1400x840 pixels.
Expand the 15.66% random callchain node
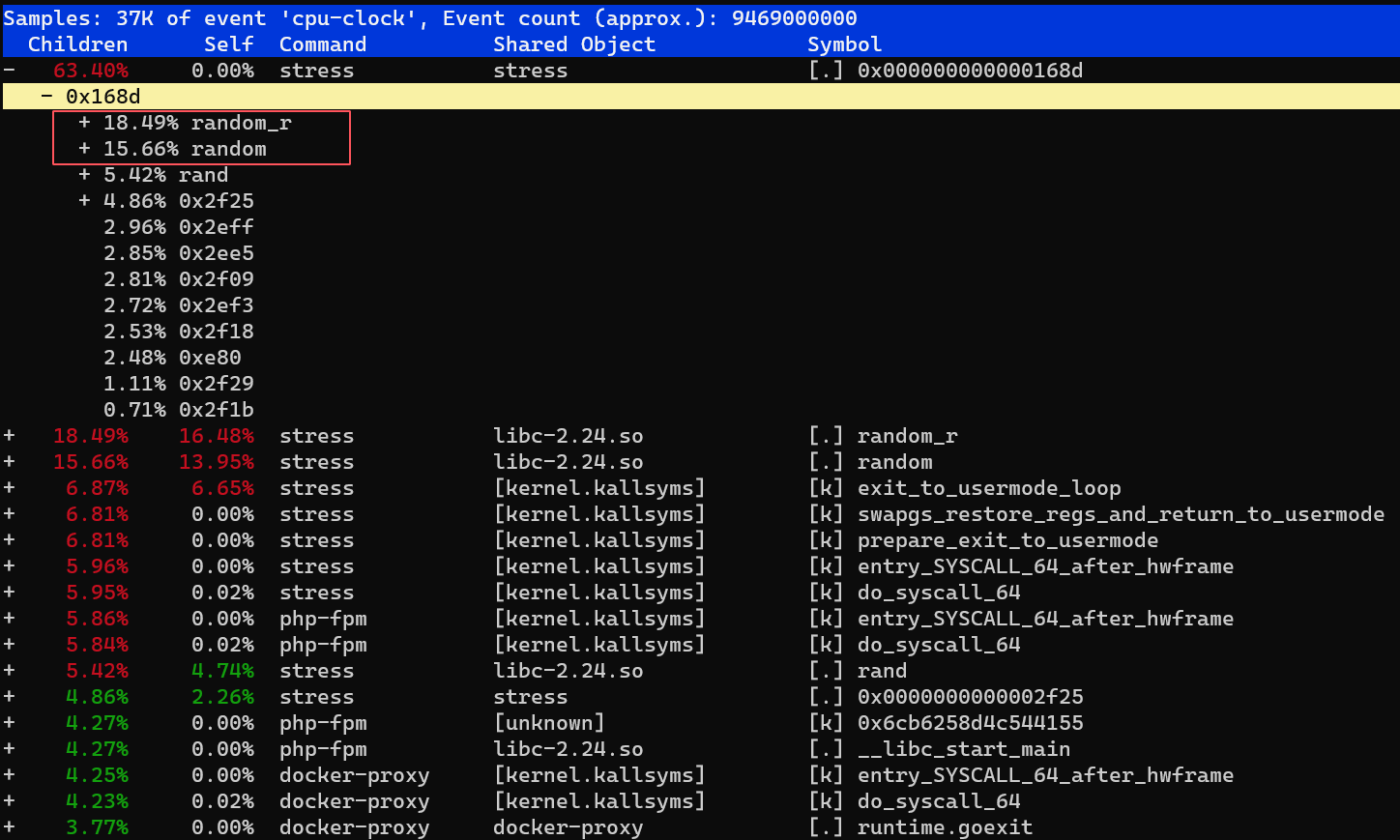click(84, 149)
